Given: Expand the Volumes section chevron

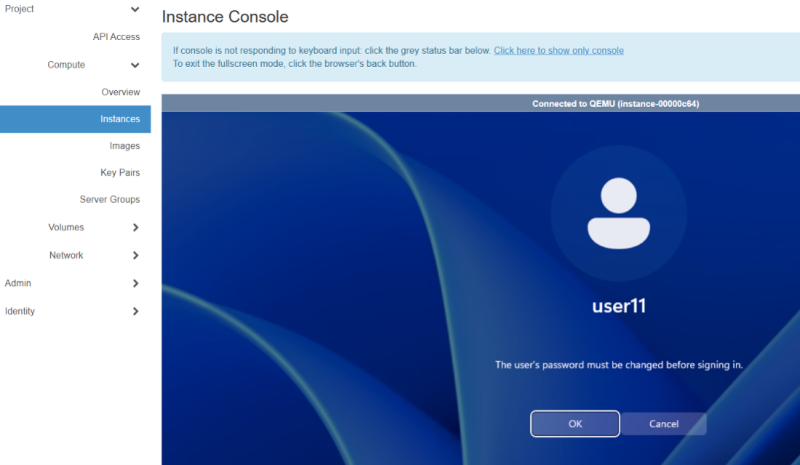Looking at the screenshot, I should pyautogui.click(x=135, y=227).
